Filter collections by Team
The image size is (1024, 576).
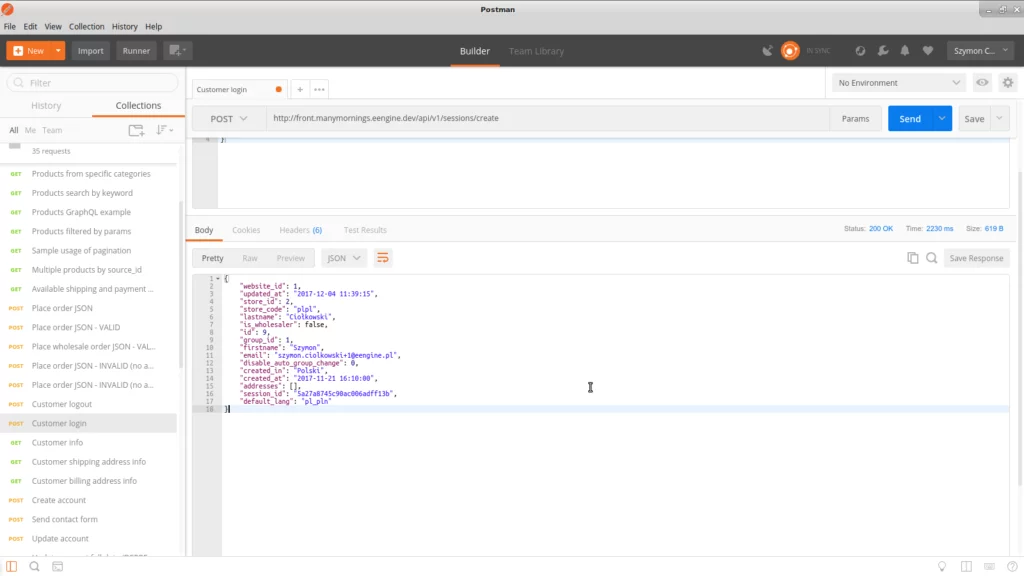(x=52, y=130)
